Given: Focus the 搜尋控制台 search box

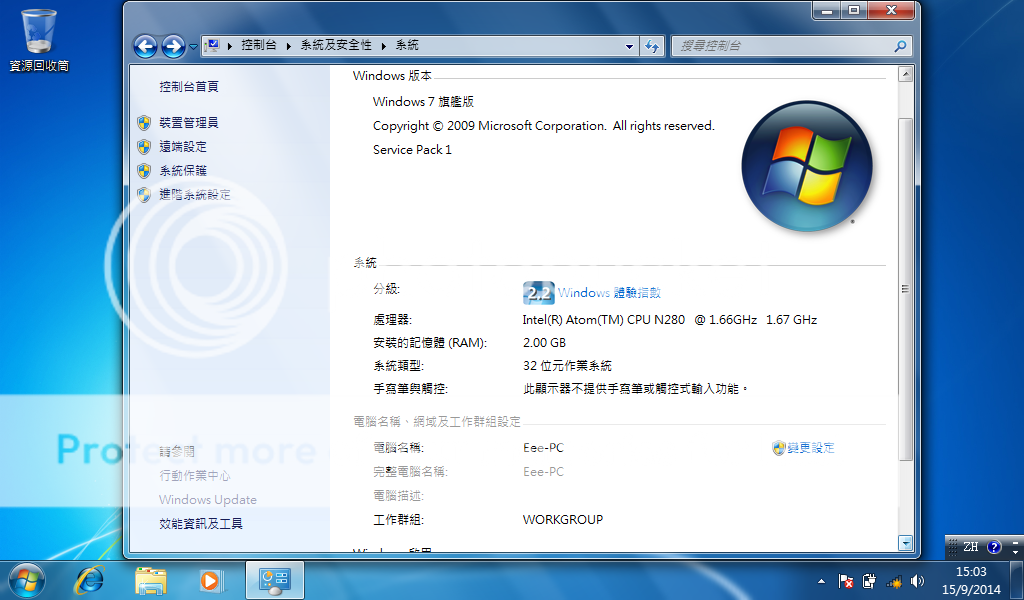Looking at the screenshot, I should [x=783, y=46].
